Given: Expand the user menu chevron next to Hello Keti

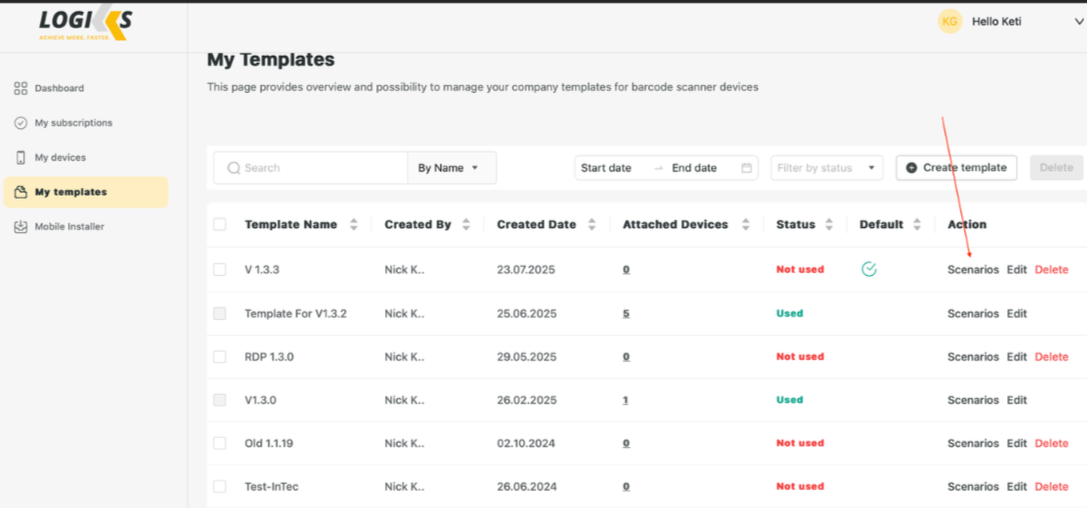Looking at the screenshot, I should (x=1078, y=22).
